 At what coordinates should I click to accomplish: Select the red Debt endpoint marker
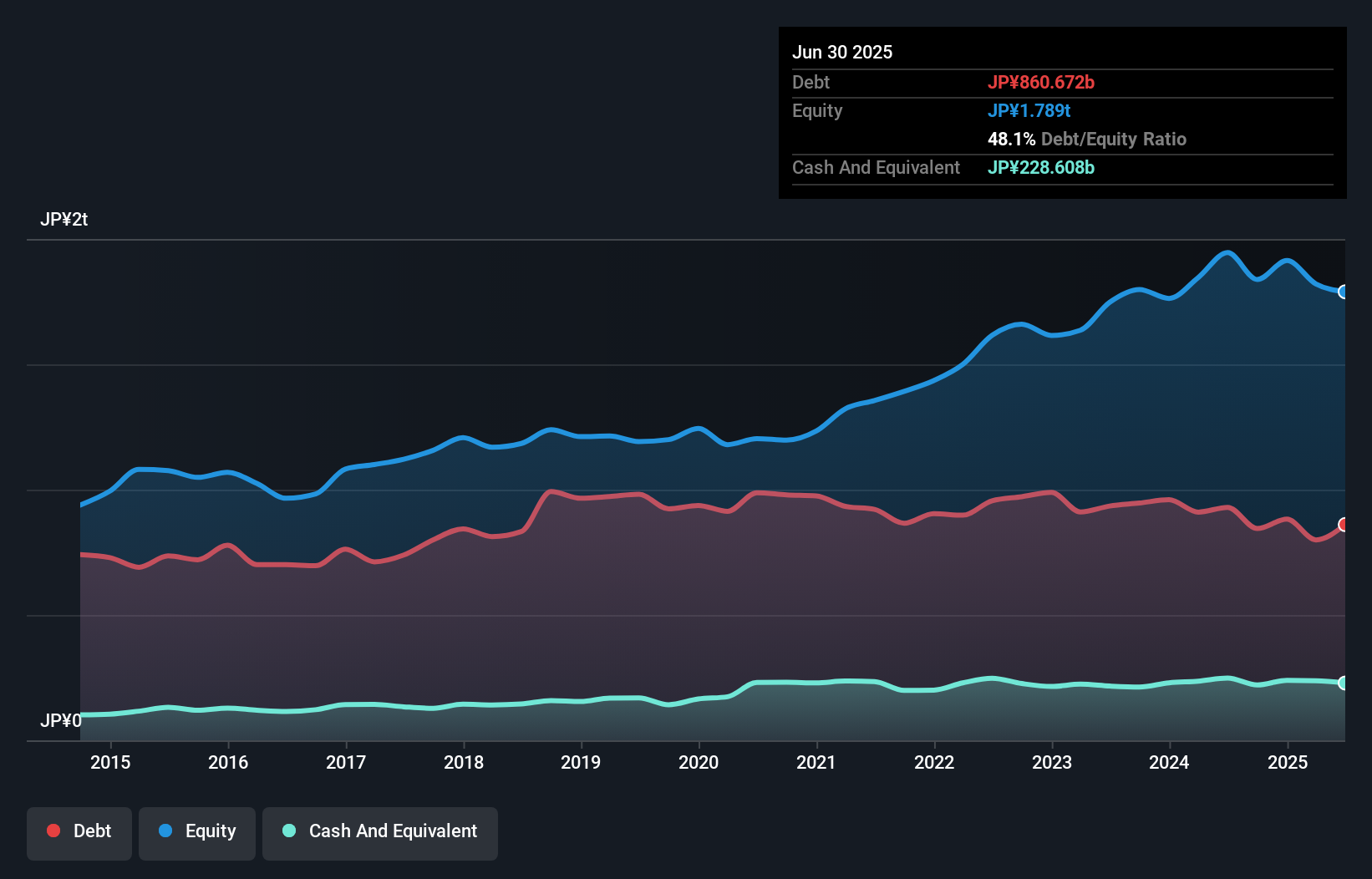tap(1343, 525)
